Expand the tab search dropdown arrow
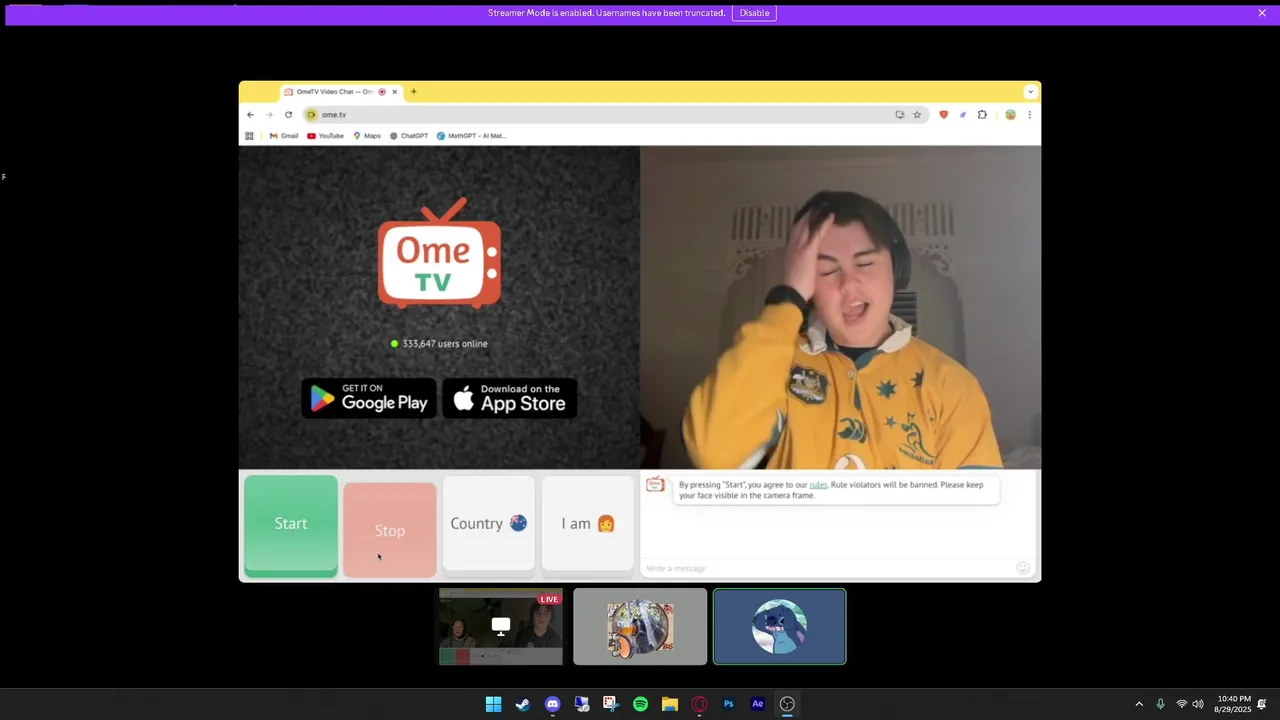Screen dimensions: 1280x720 [x=1030, y=92]
